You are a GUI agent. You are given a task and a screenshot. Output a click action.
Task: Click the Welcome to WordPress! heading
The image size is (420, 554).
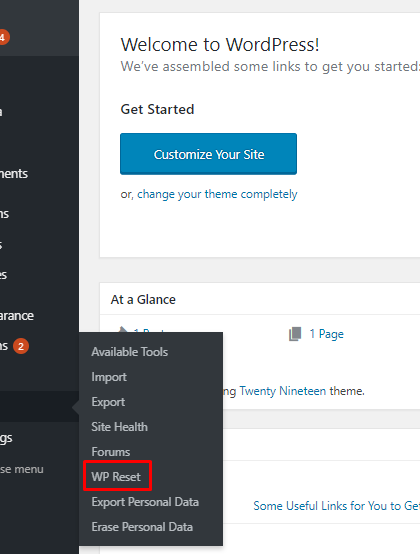(x=220, y=45)
